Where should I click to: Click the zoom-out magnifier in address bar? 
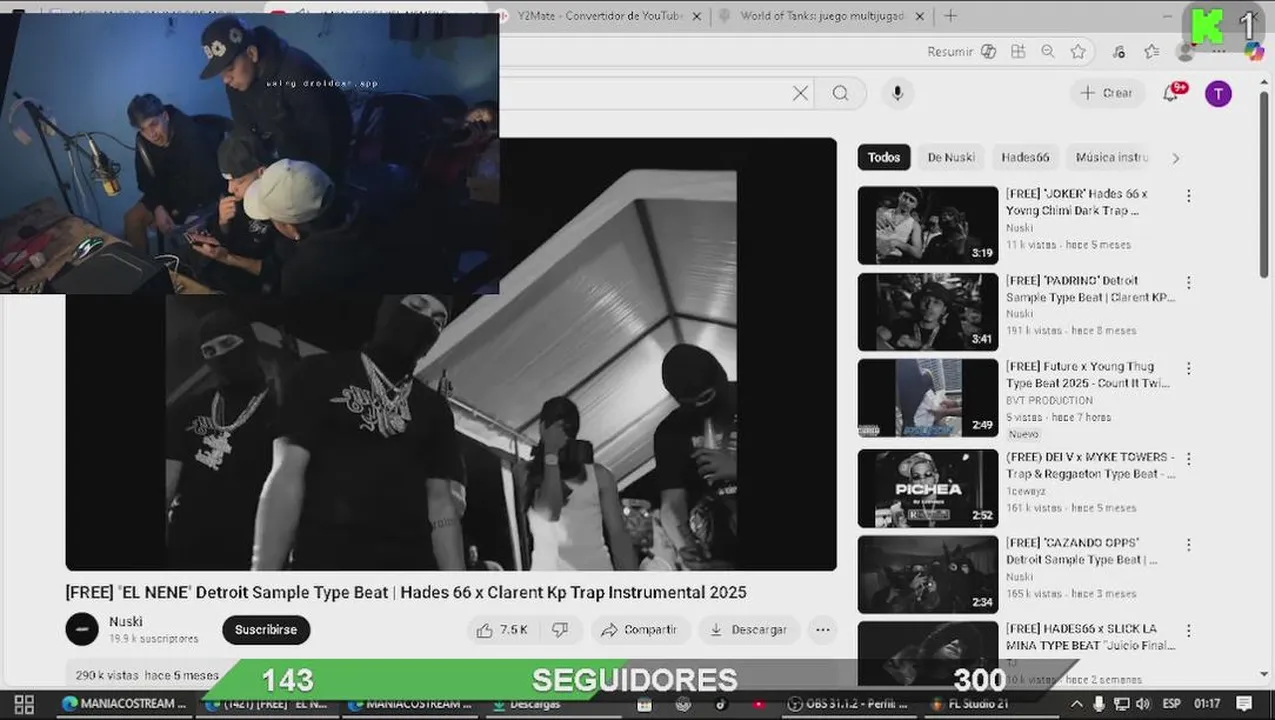click(1048, 52)
